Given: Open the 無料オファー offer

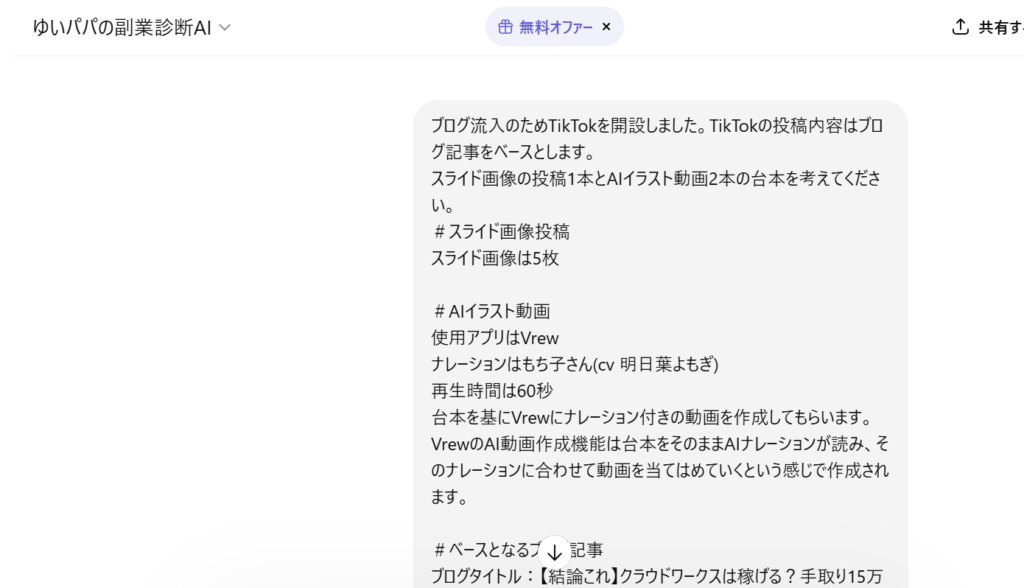Looking at the screenshot, I should [x=556, y=27].
